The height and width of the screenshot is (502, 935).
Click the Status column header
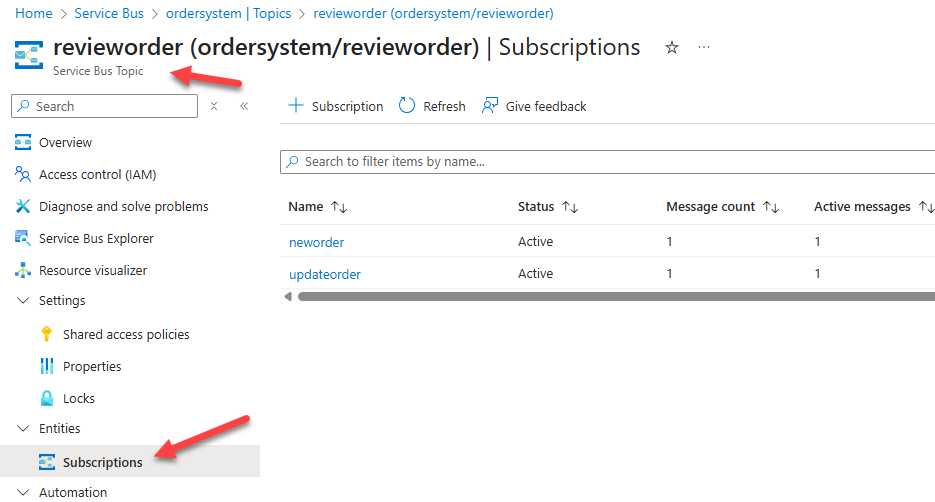[x=535, y=206]
